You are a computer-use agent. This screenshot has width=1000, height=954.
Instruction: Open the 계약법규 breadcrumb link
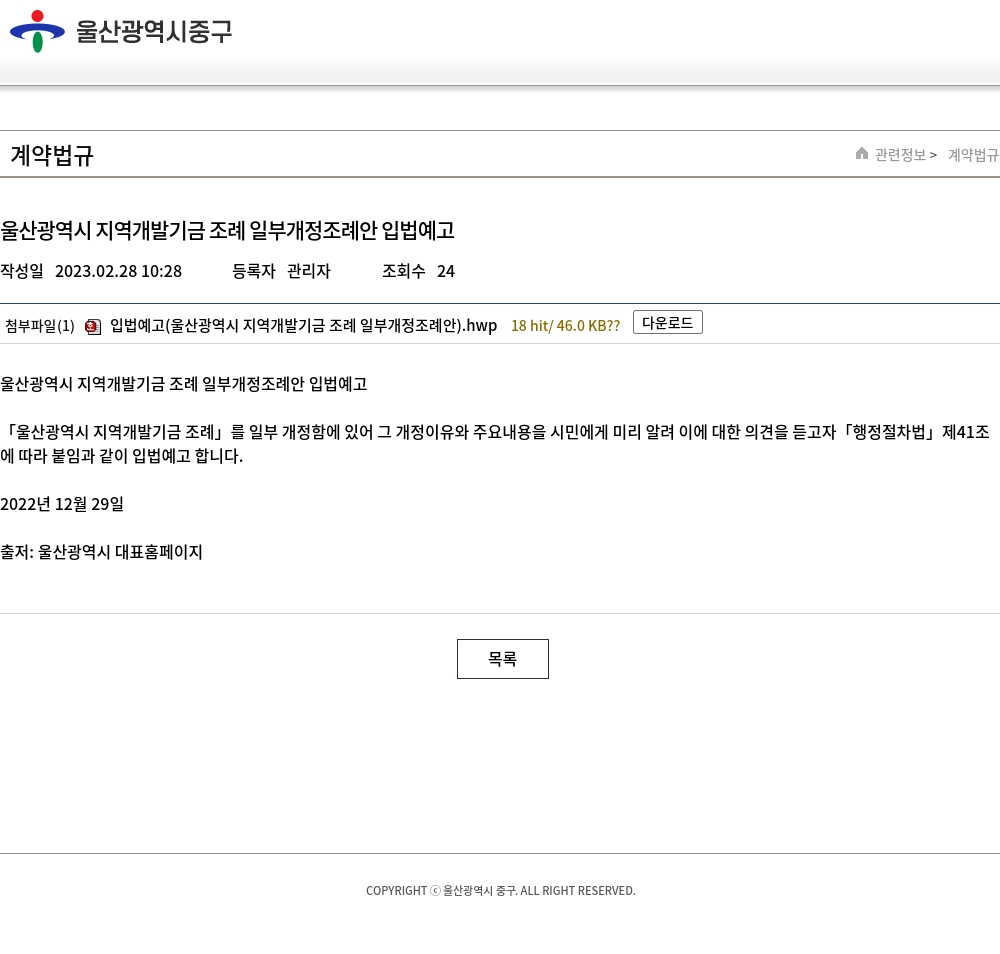(x=973, y=154)
